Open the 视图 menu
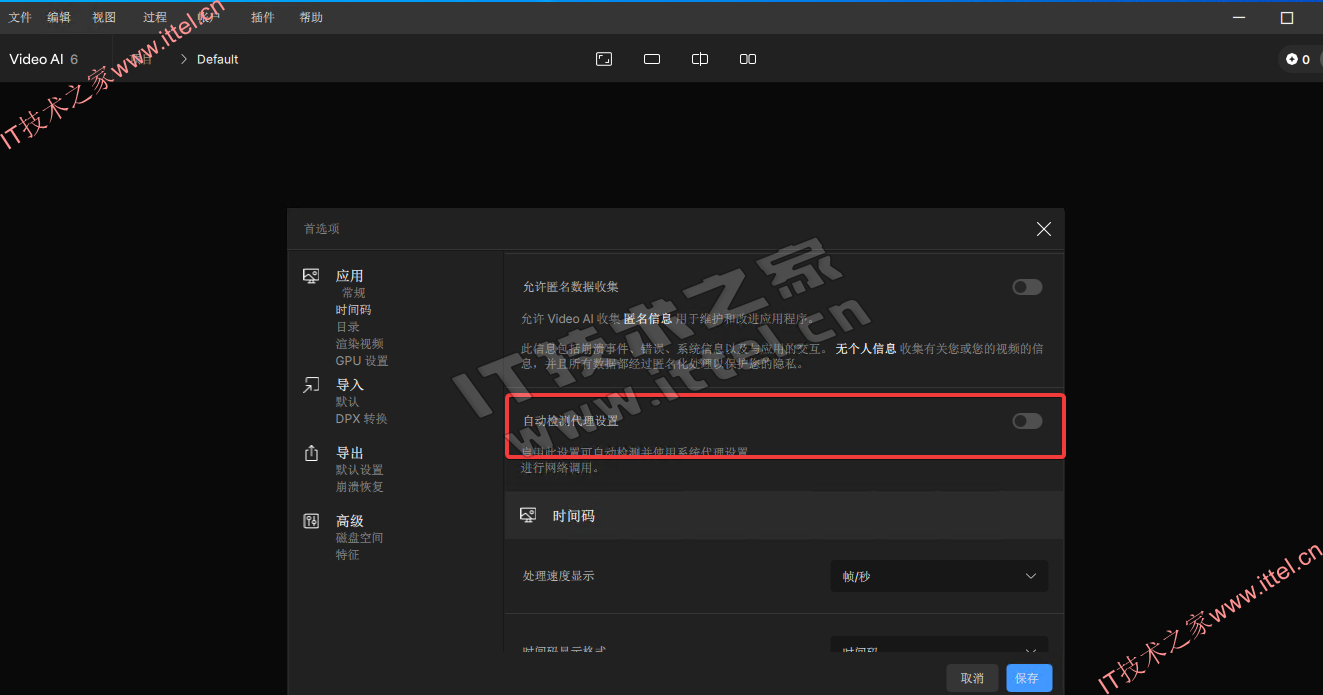 104,17
